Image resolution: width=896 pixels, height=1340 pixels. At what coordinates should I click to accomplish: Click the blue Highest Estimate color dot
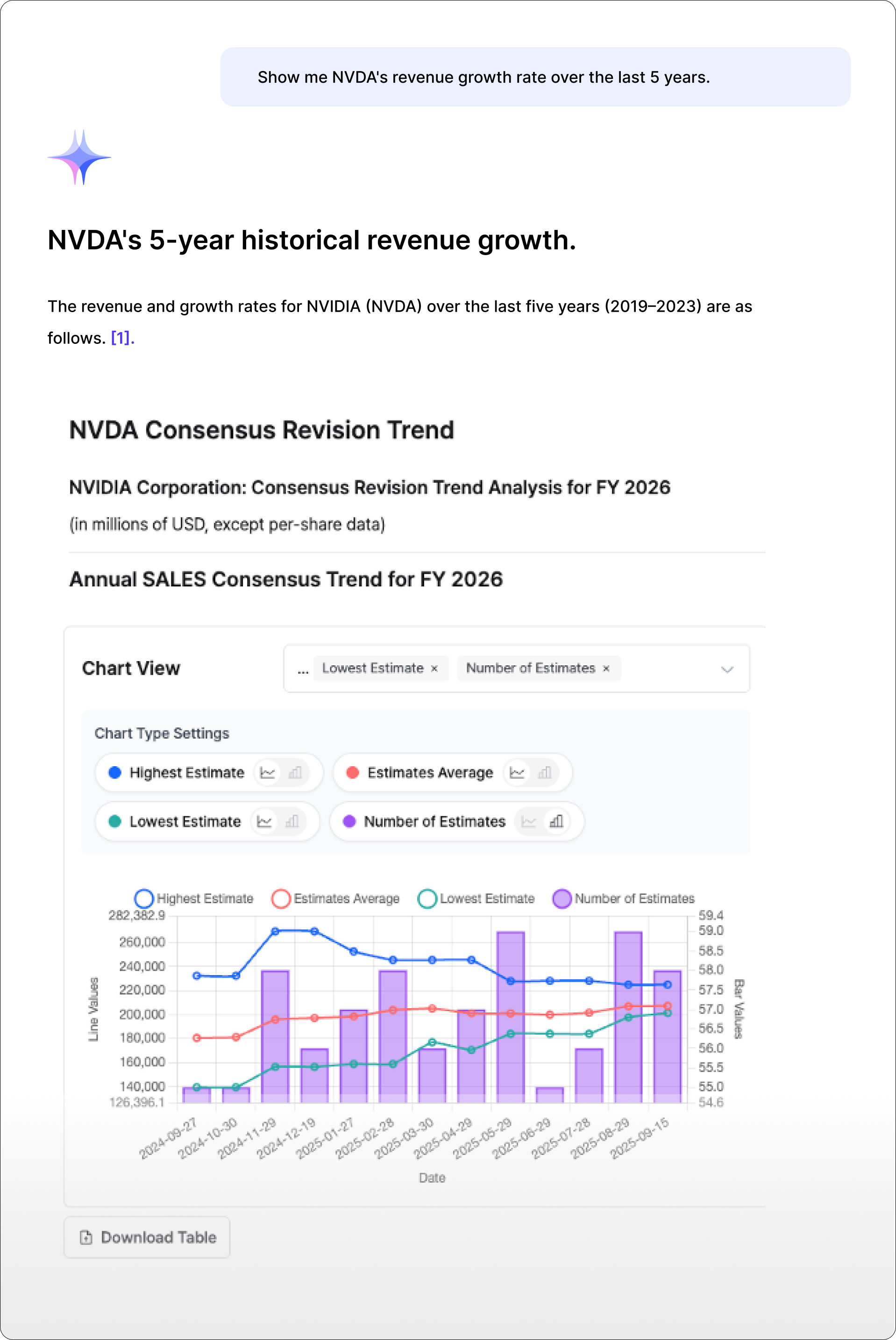pos(115,773)
